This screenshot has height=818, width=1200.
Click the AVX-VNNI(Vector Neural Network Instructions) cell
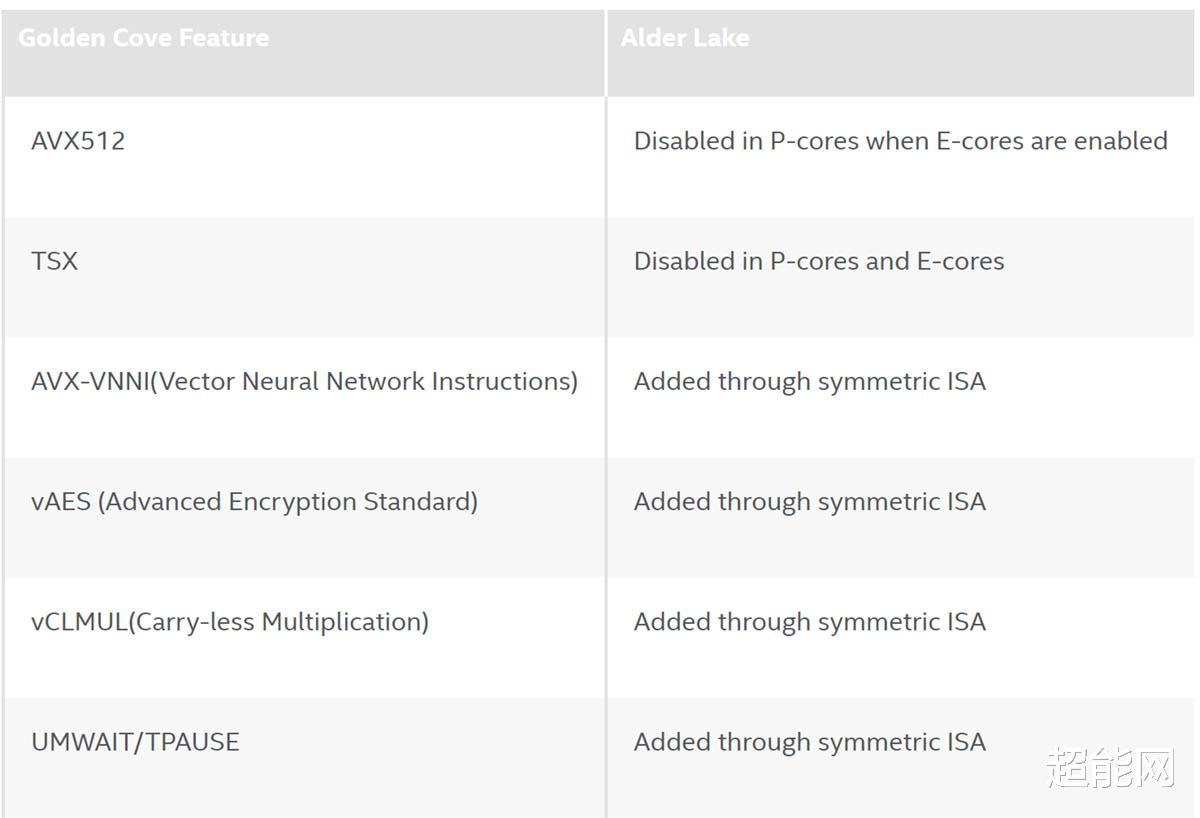(x=302, y=397)
